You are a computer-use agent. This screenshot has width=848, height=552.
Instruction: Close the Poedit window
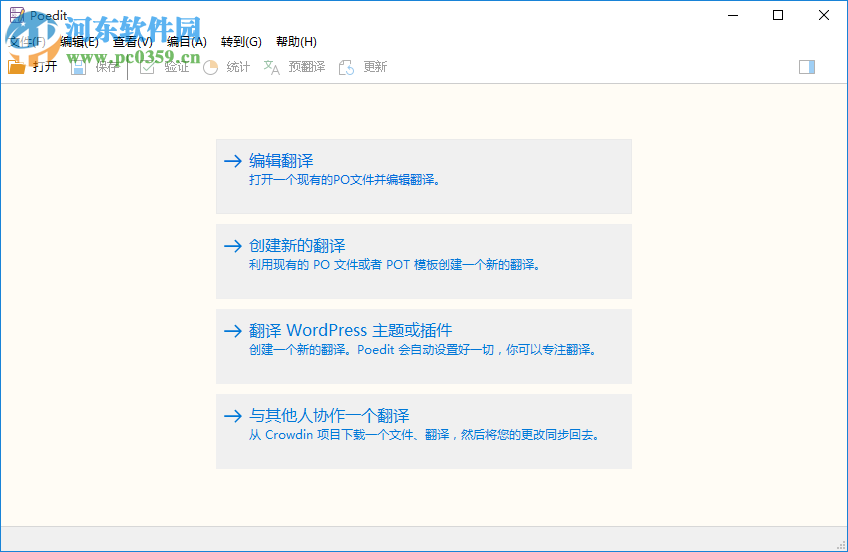tap(824, 15)
